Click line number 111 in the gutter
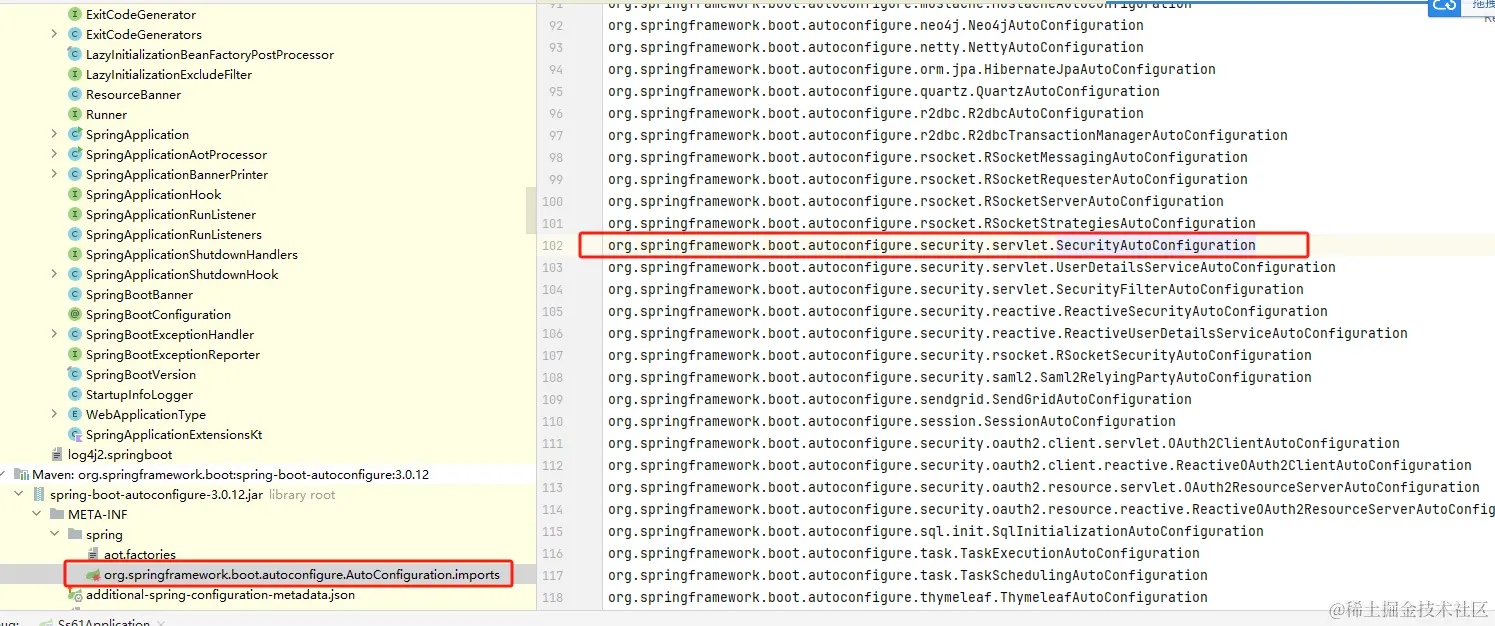Image resolution: width=1495 pixels, height=626 pixels. pos(552,443)
